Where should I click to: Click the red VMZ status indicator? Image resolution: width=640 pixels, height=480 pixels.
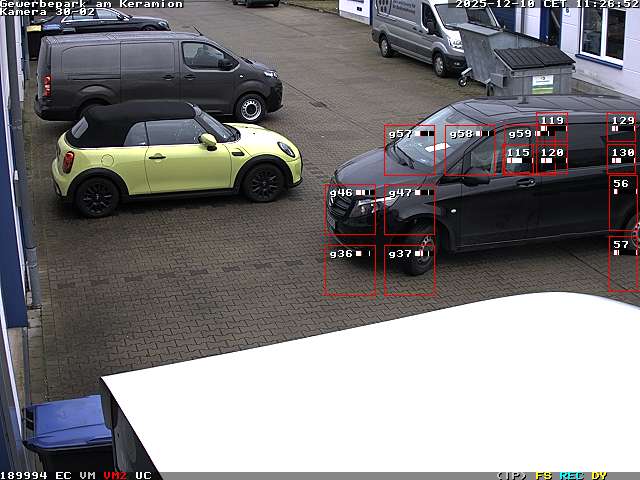115,475
